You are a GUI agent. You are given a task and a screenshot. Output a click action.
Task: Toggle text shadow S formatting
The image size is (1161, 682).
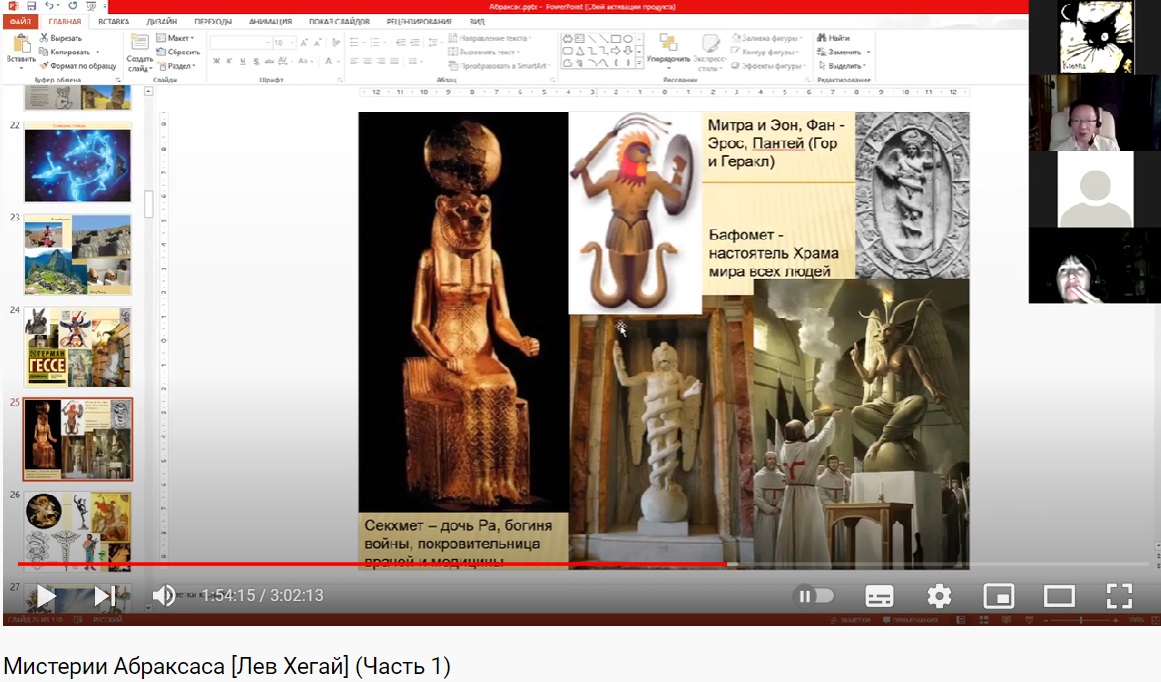(256, 61)
